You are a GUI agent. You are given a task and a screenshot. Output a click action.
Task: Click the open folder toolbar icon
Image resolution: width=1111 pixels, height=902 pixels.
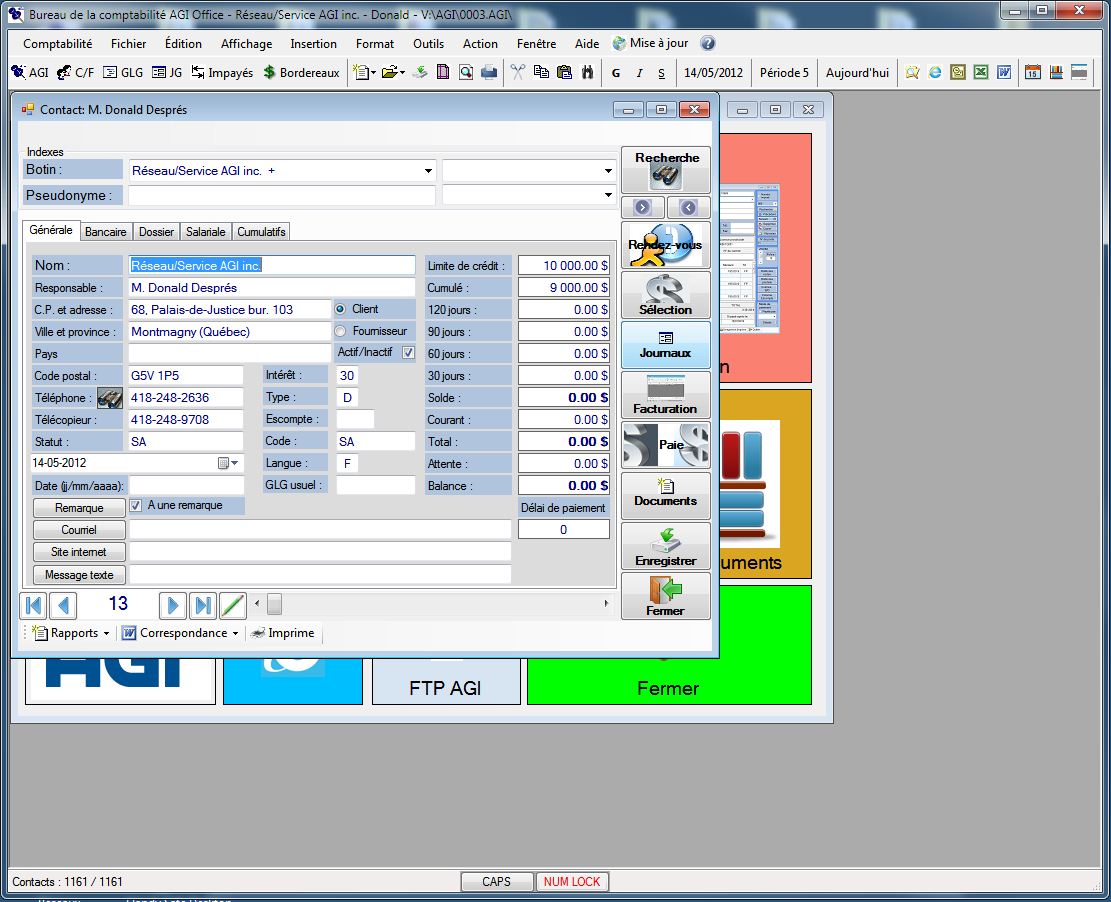pos(392,72)
